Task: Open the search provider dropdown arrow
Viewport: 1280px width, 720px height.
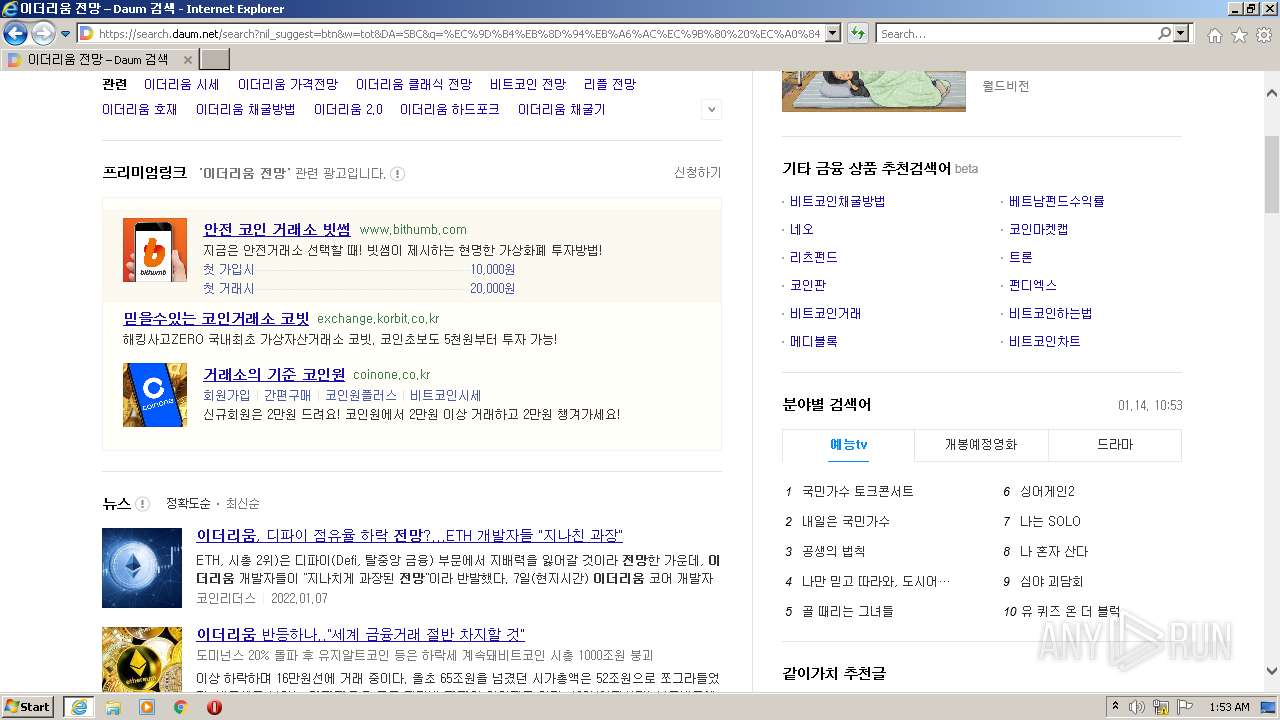Action: (x=1182, y=34)
